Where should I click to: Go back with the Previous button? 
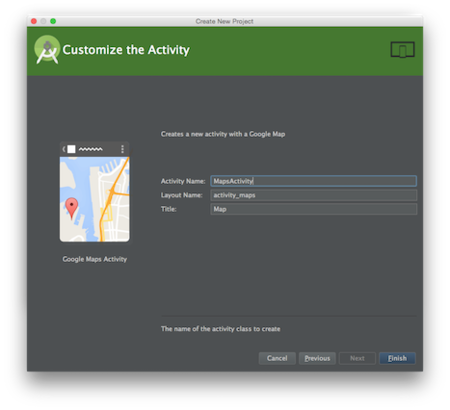click(x=317, y=358)
